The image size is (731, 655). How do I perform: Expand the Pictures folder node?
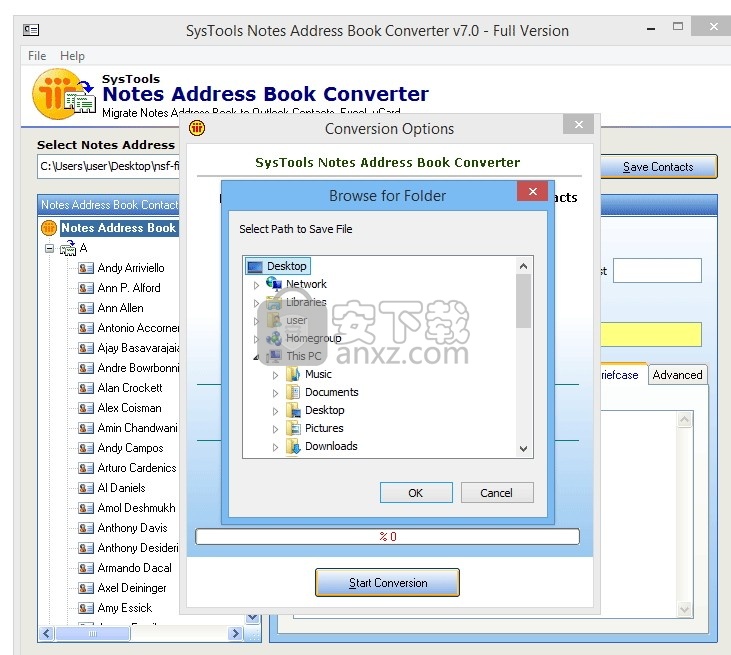[x=275, y=429]
